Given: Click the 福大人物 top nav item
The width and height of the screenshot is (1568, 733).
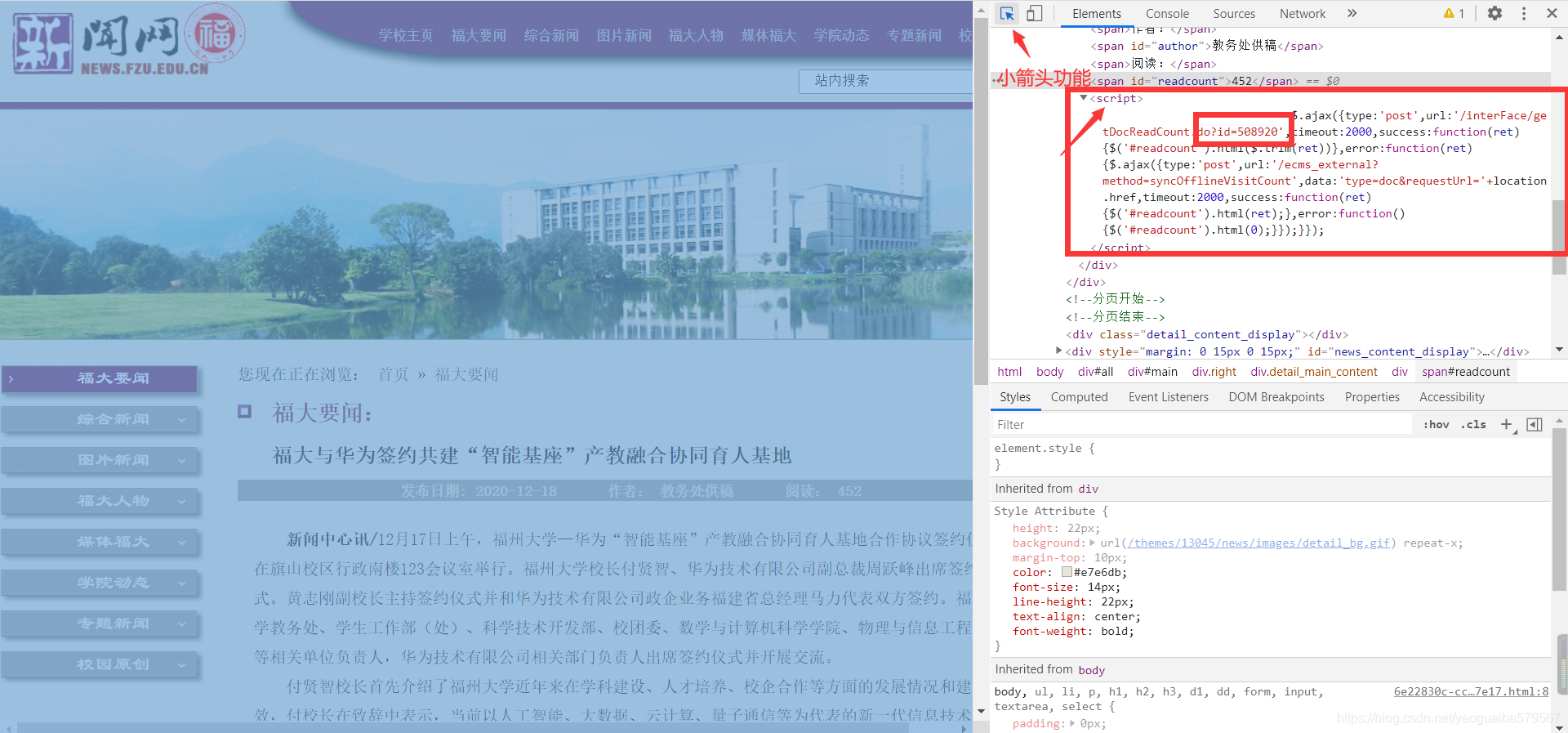Looking at the screenshot, I should [x=696, y=35].
